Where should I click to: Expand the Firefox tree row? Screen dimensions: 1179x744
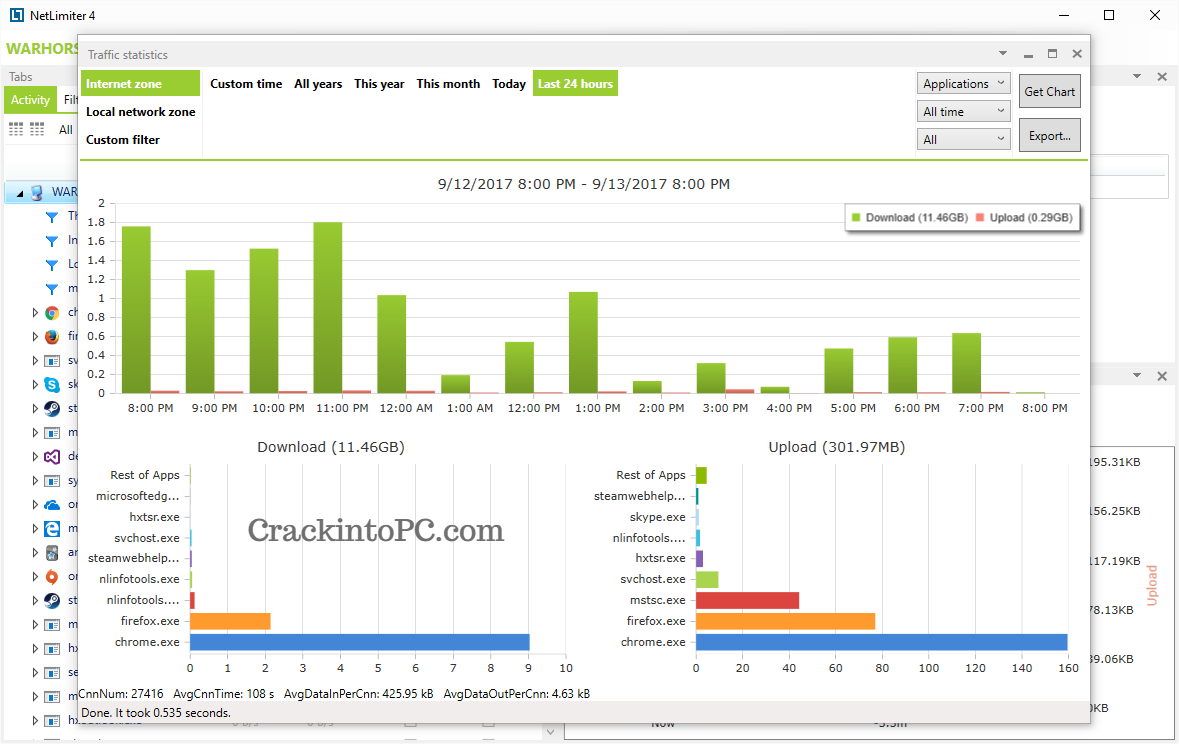[35, 336]
